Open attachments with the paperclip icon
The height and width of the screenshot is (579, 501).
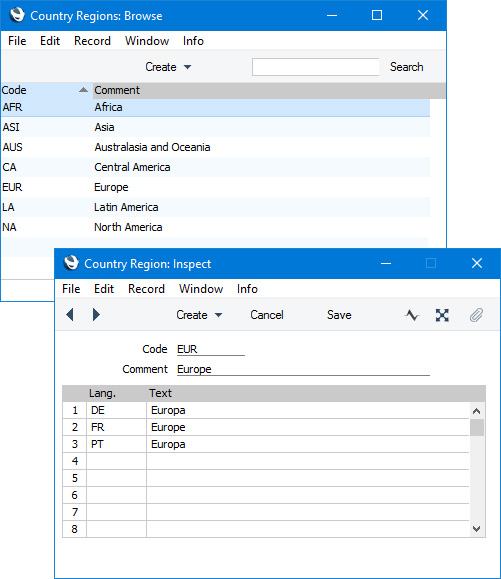pos(476,315)
